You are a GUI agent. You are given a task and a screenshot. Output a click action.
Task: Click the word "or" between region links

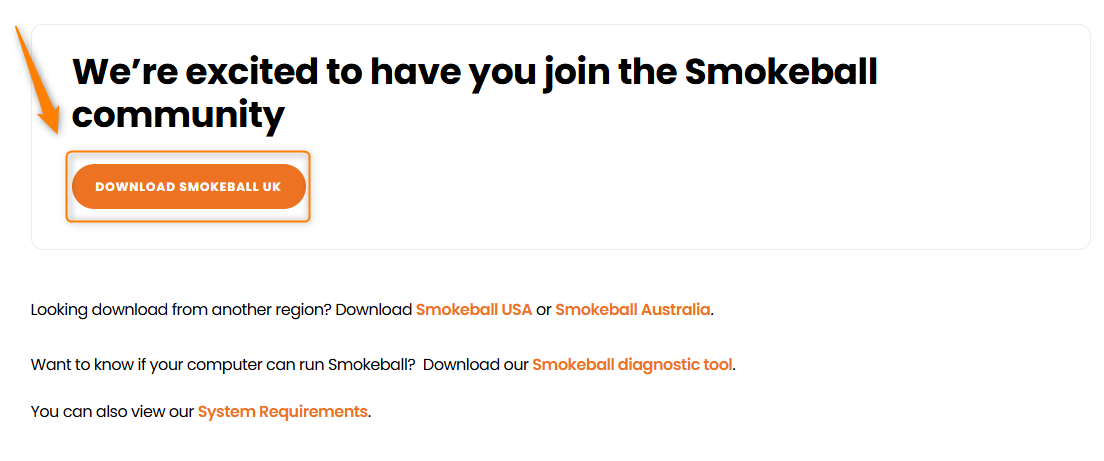[x=544, y=310]
